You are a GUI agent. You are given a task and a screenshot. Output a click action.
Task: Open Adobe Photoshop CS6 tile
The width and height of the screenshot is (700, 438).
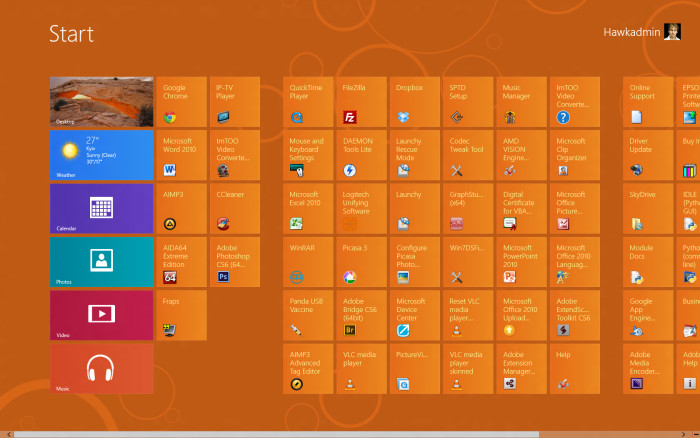tap(235, 262)
